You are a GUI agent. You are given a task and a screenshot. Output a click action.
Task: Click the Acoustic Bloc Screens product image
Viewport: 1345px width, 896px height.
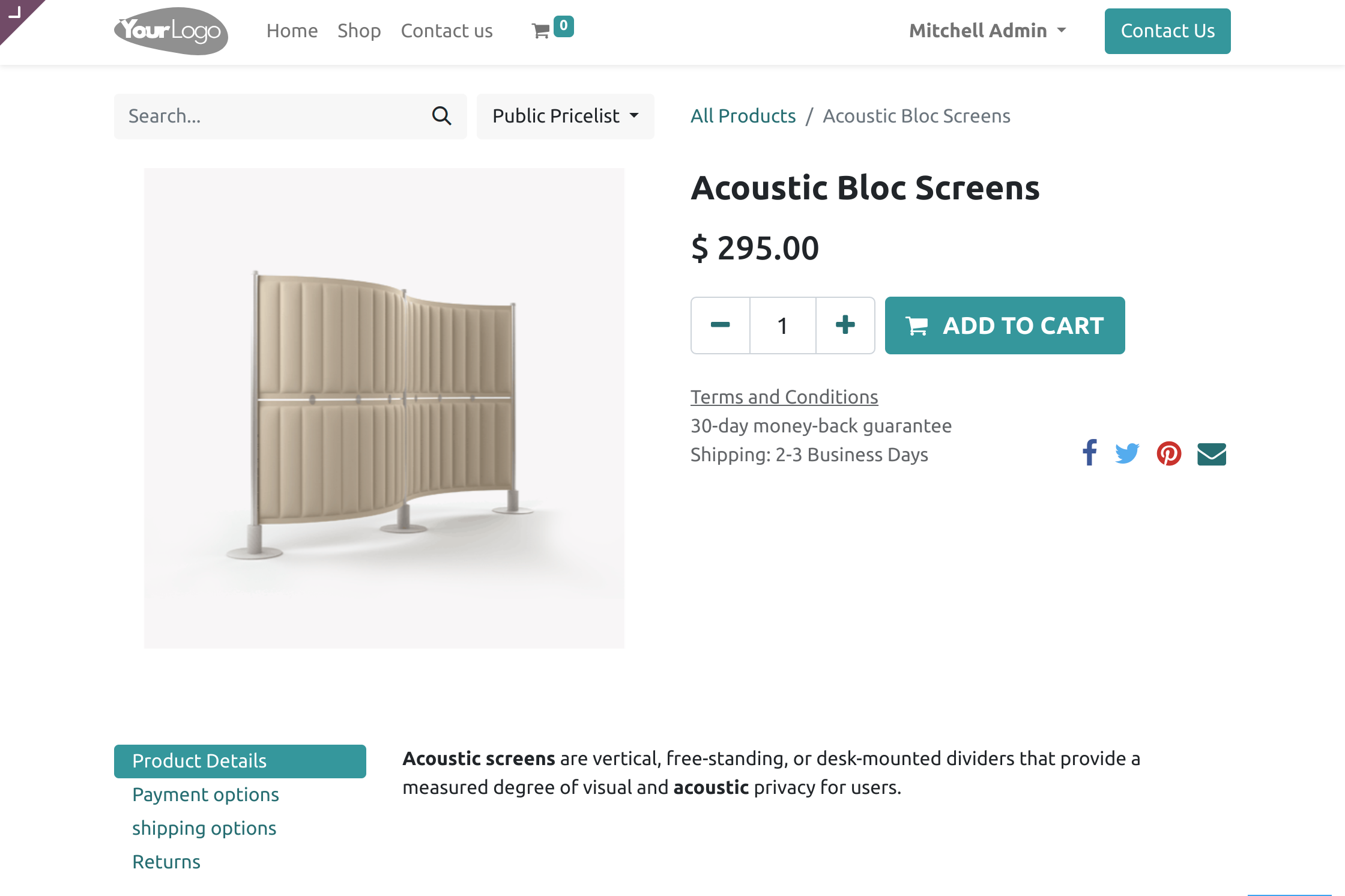(384, 408)
